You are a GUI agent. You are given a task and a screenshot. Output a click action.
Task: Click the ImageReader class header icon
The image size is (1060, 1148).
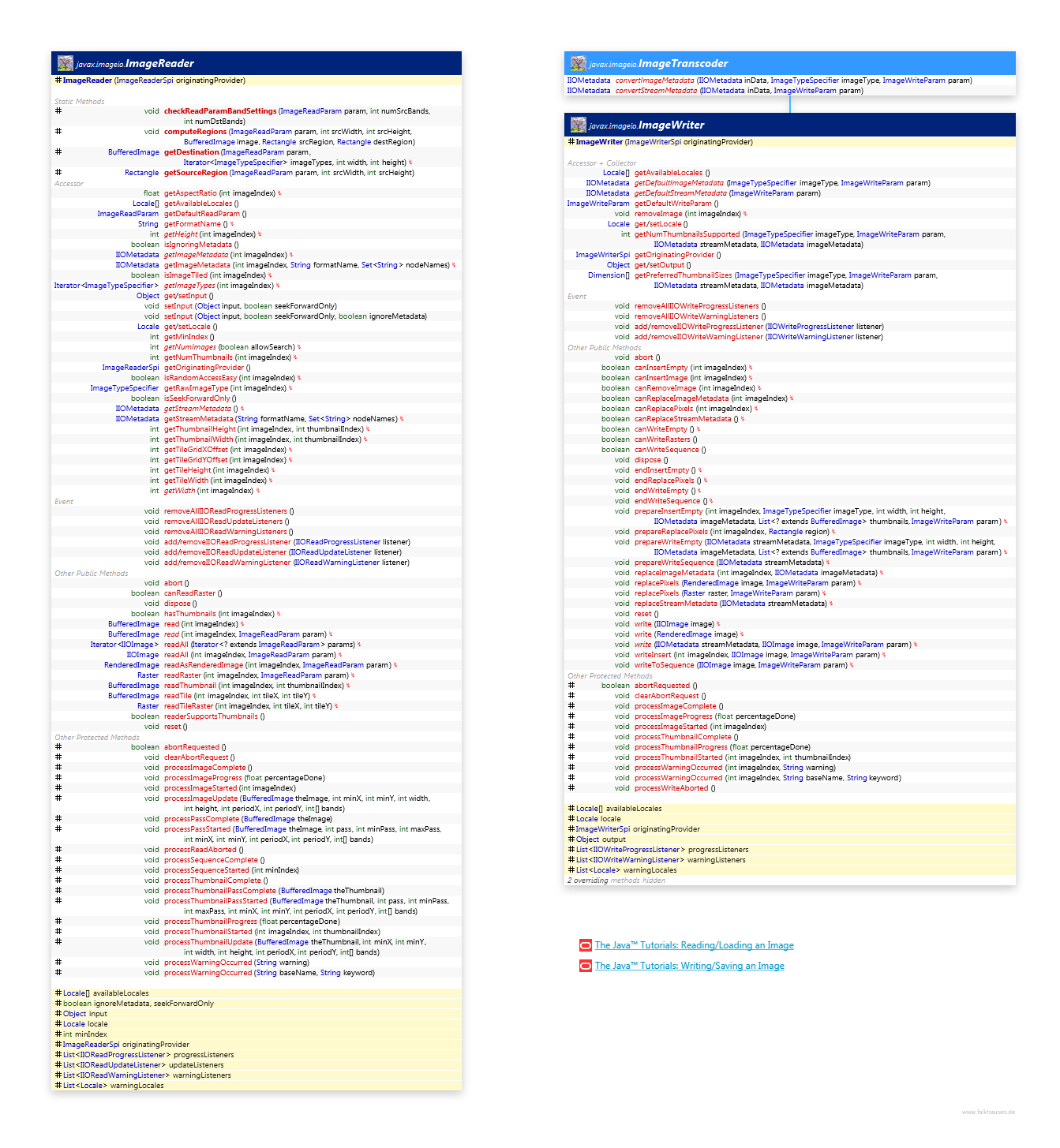point(65,63)
